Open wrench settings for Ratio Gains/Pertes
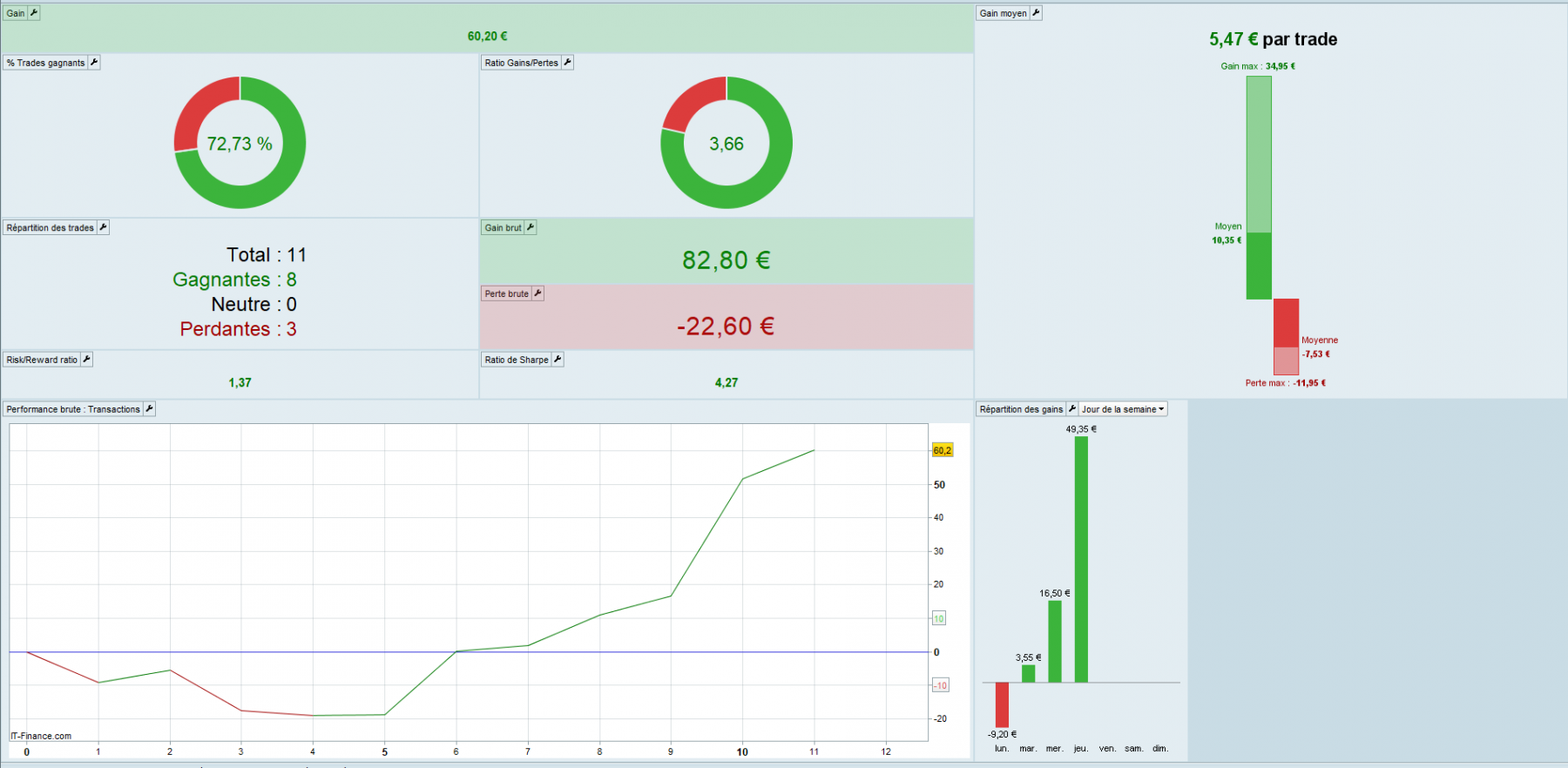 coord(567,63)
